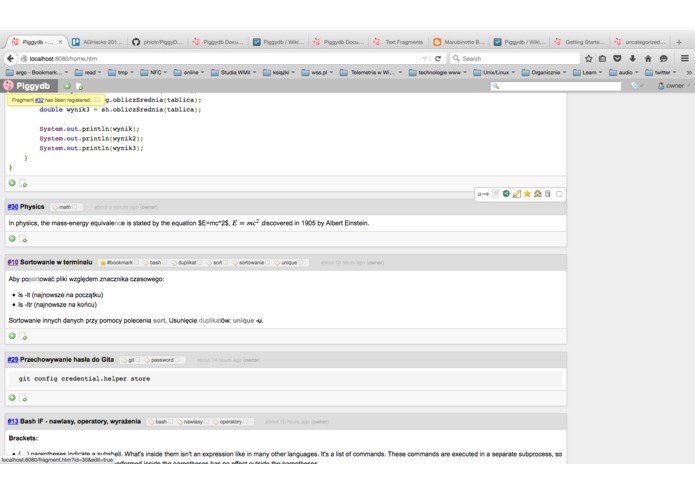Expand the argo - Bookmark... bookmarks folder
The width and height of the screenshot is (695, 494).
pos(37,72)
